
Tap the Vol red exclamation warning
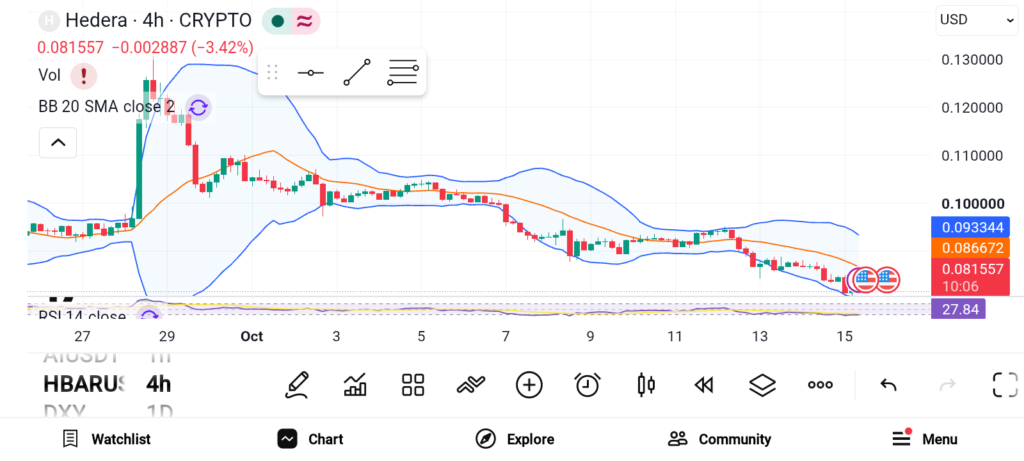pos(84,76)
